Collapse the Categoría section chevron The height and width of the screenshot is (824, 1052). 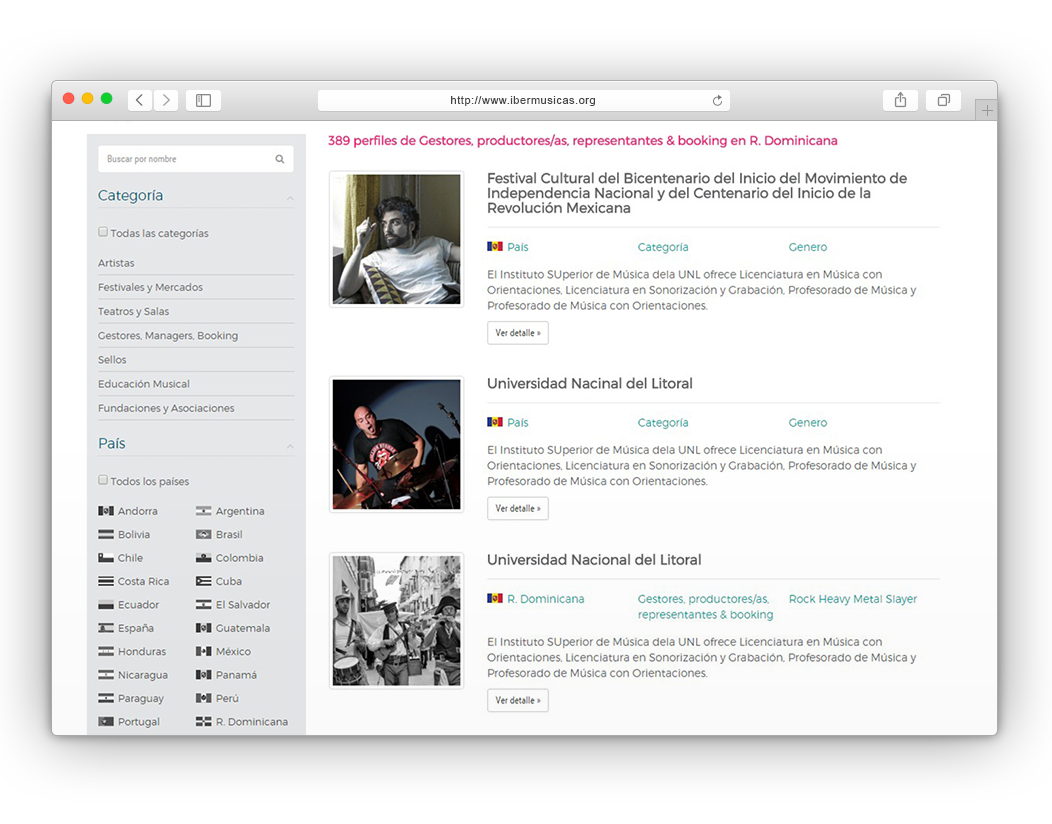[290, 198]
